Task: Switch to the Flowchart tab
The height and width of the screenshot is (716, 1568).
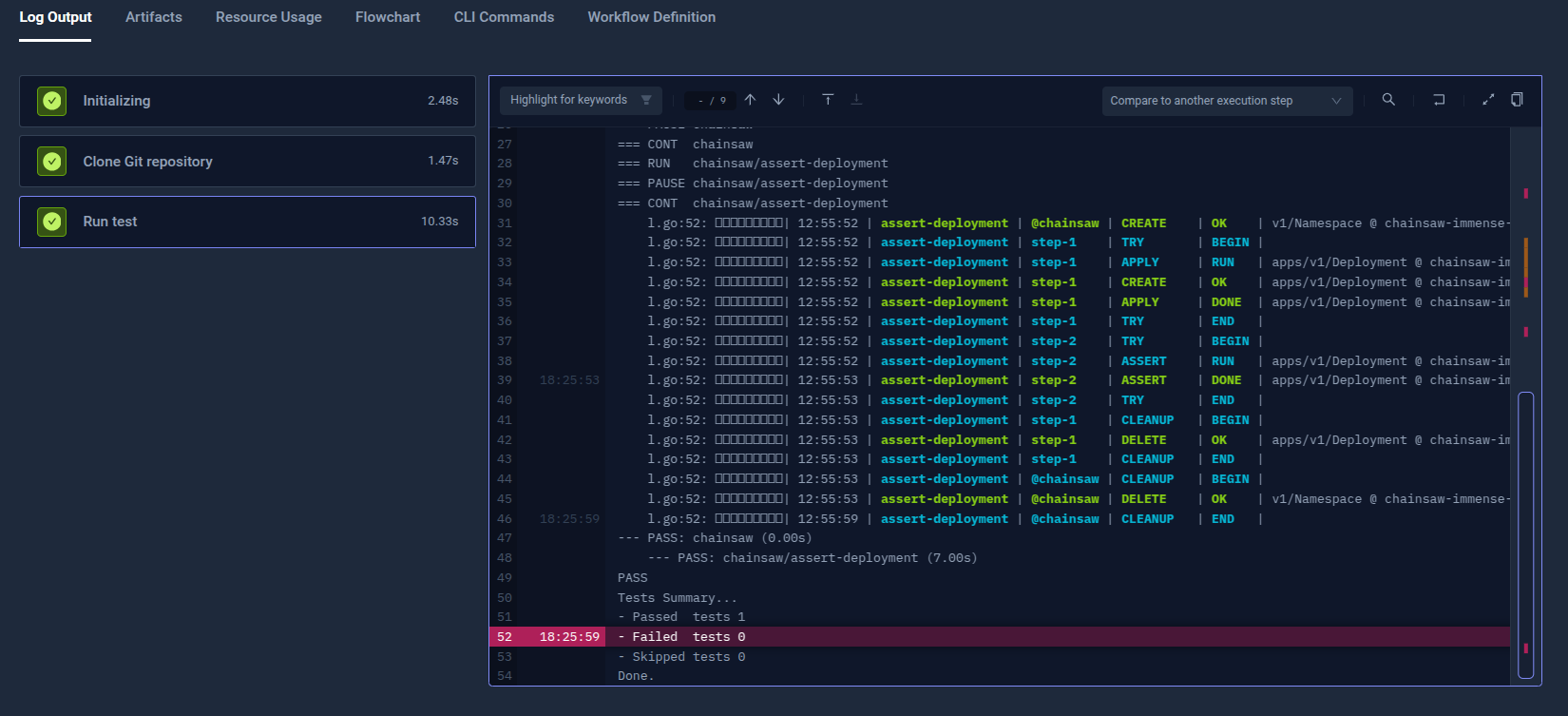Action: (x=388, y=17)
